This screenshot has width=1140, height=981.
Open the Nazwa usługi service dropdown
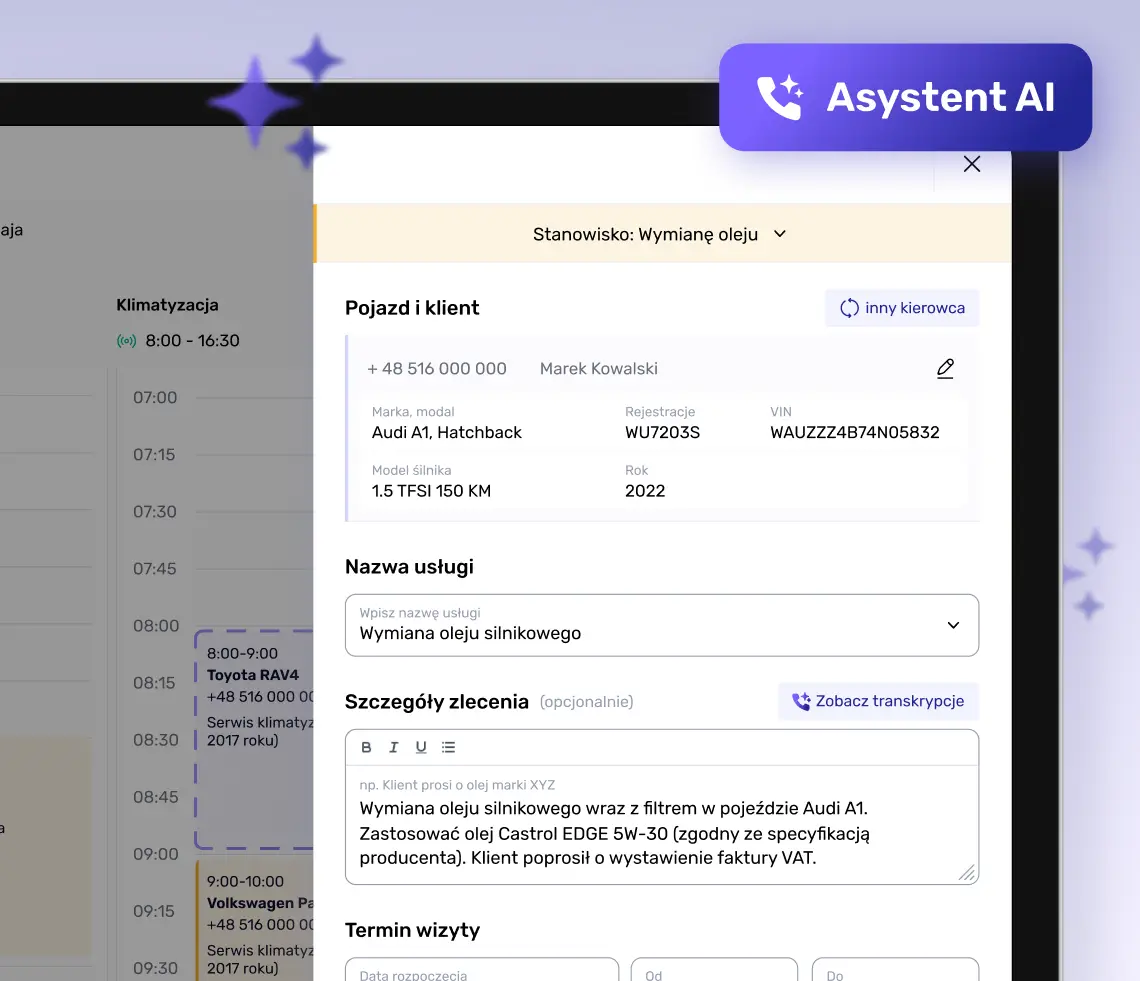coord(662,625)
